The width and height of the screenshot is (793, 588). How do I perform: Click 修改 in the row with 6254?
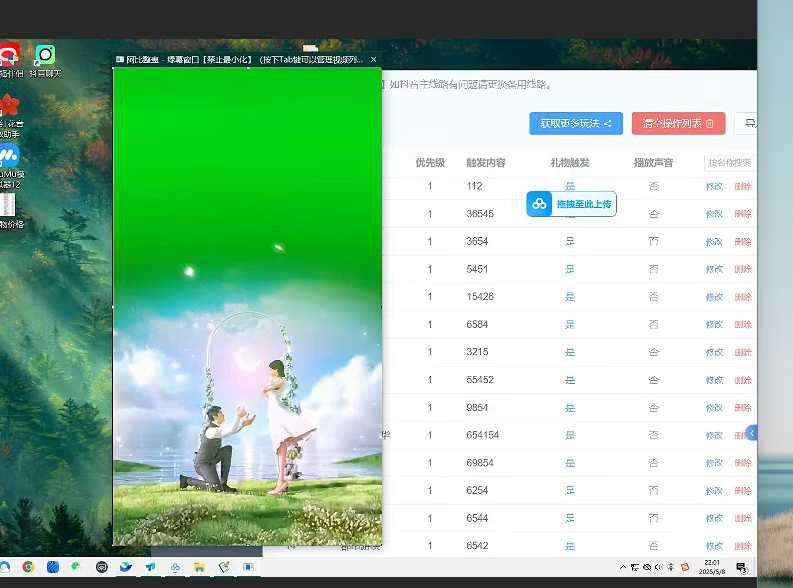tap(714, 490)
